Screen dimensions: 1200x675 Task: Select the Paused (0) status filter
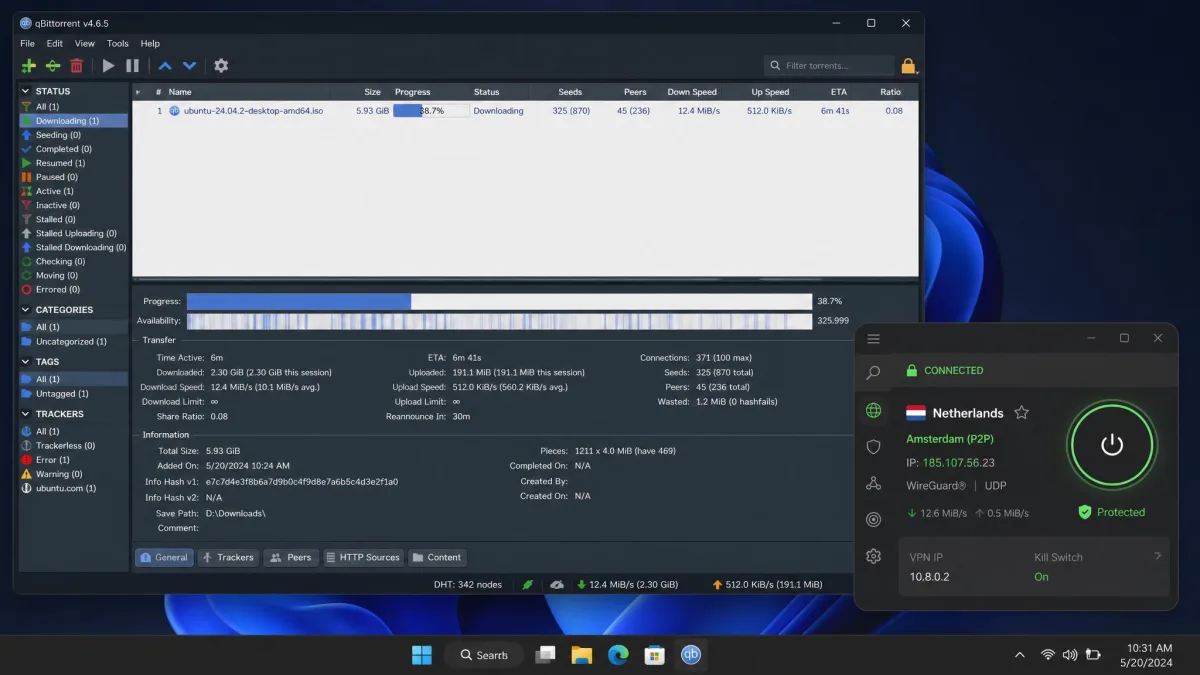tap(73, 177)
